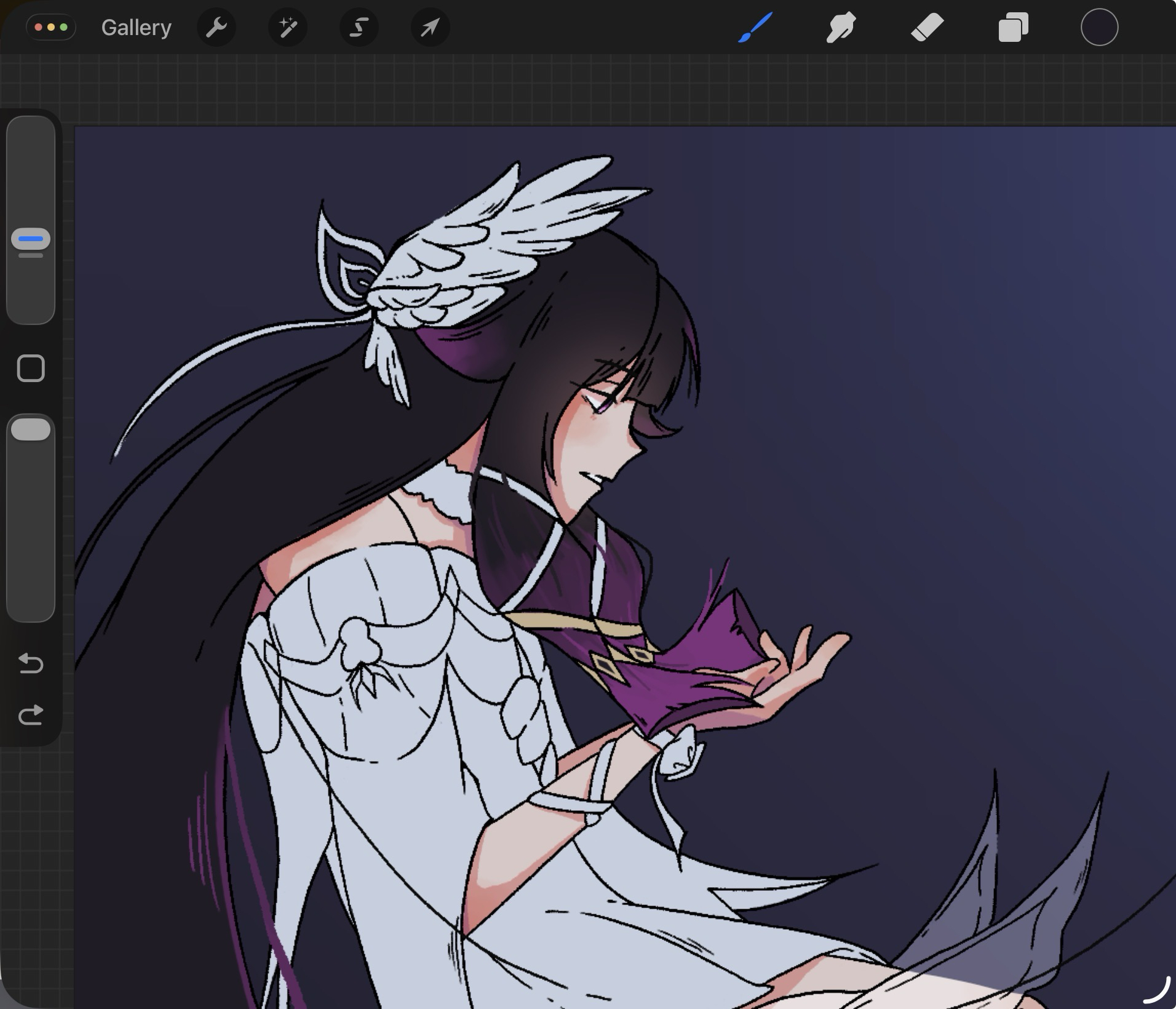Open the Adjustments magic wand menu
The image size is (1176, 1009).
click(x=287, y=28)
